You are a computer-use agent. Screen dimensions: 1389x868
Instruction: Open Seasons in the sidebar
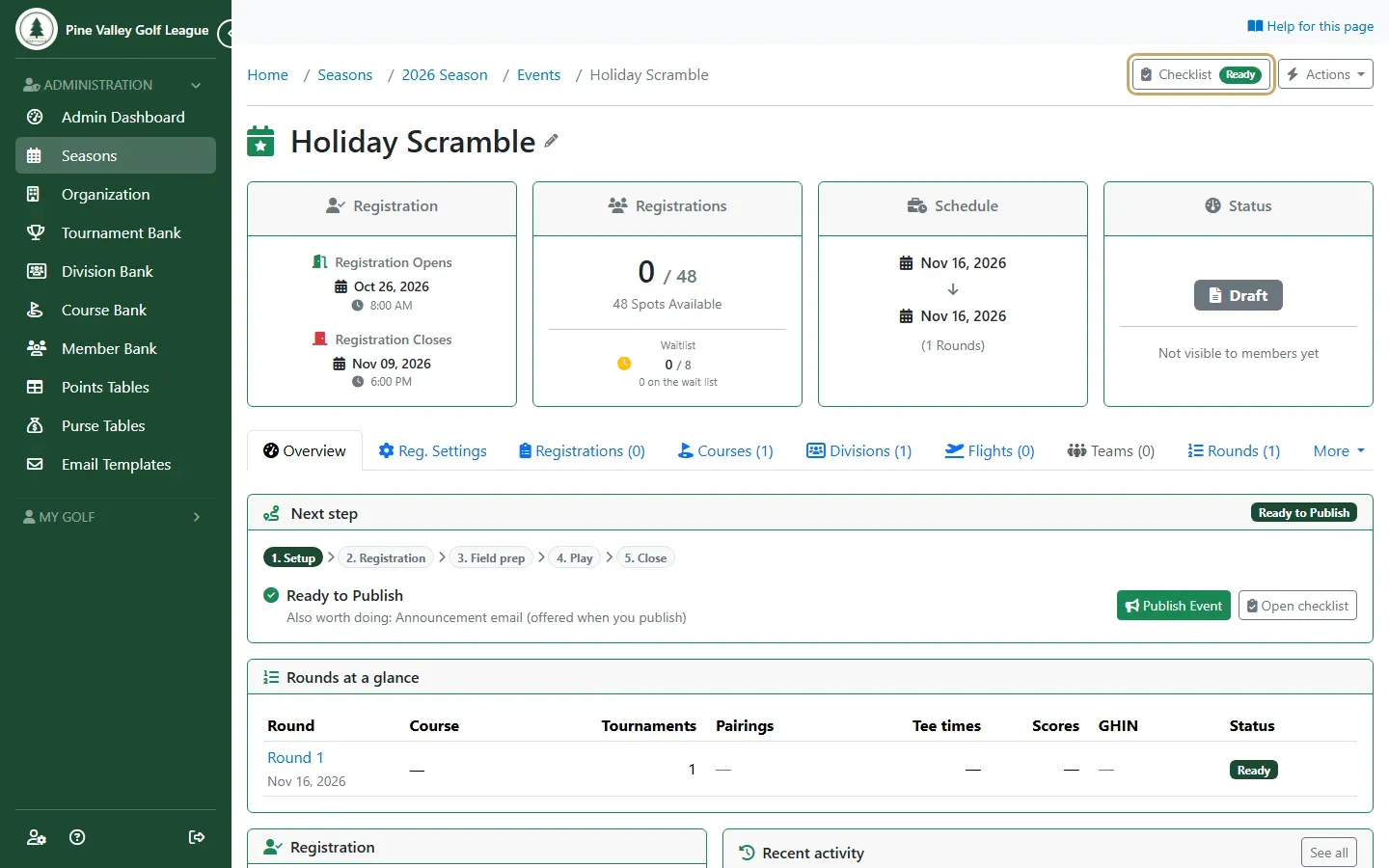click(116, 155)
